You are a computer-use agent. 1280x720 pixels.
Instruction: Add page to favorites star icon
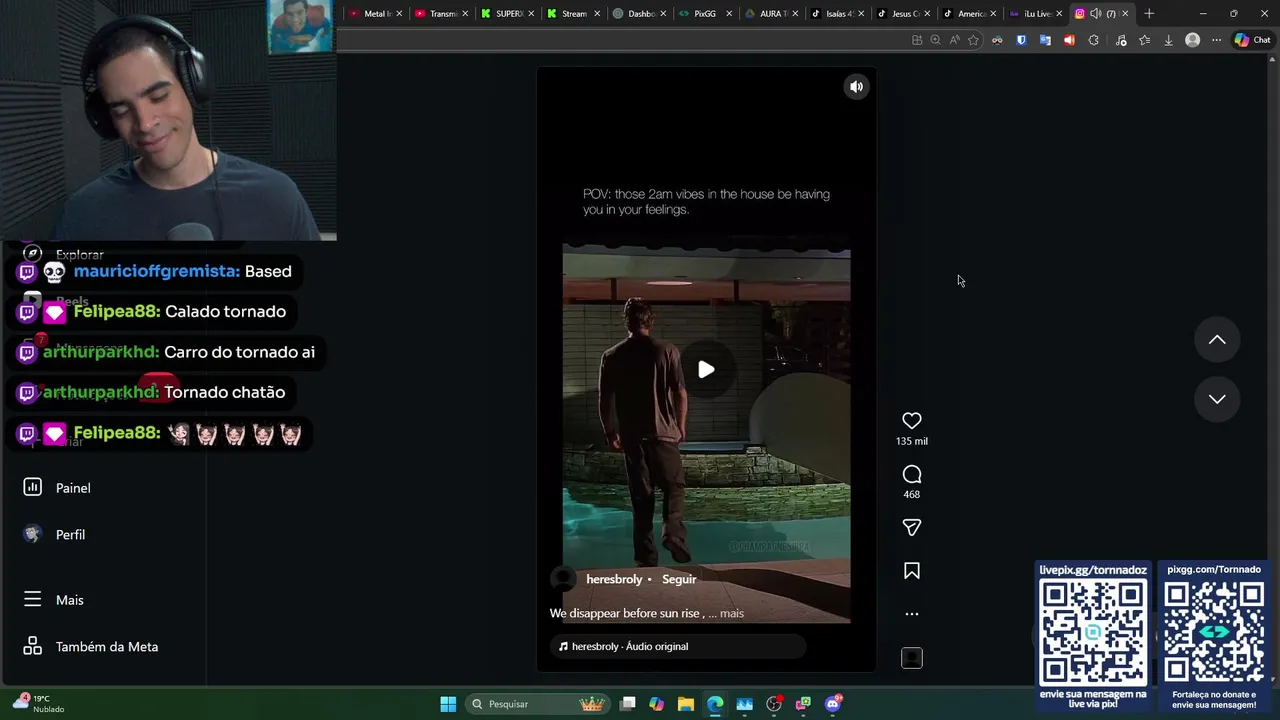[x=973, y=40]
